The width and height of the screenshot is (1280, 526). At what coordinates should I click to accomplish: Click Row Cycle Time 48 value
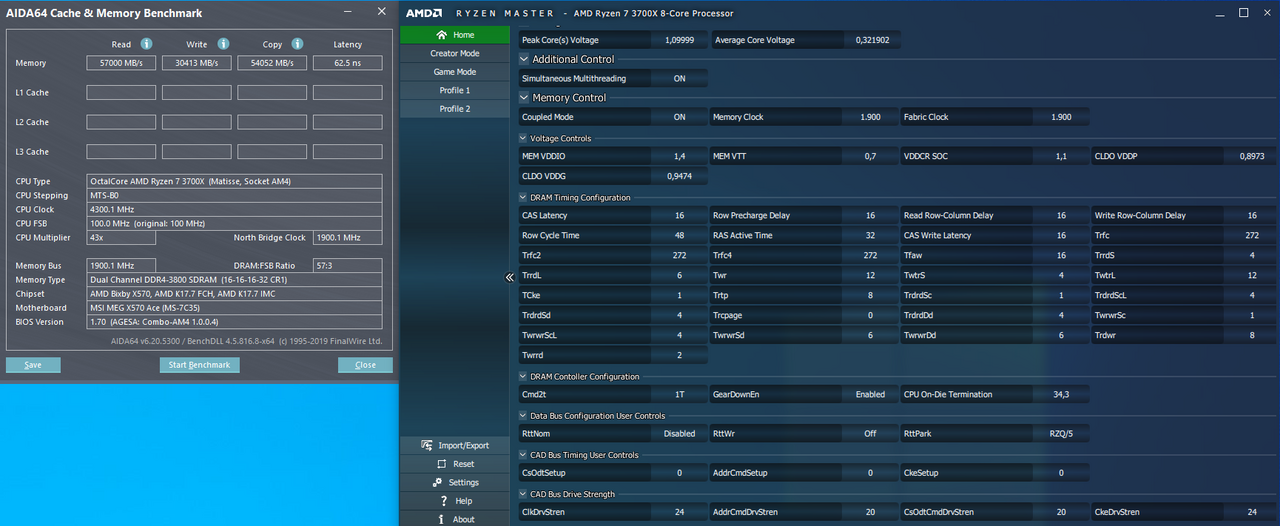pos(680,235)
